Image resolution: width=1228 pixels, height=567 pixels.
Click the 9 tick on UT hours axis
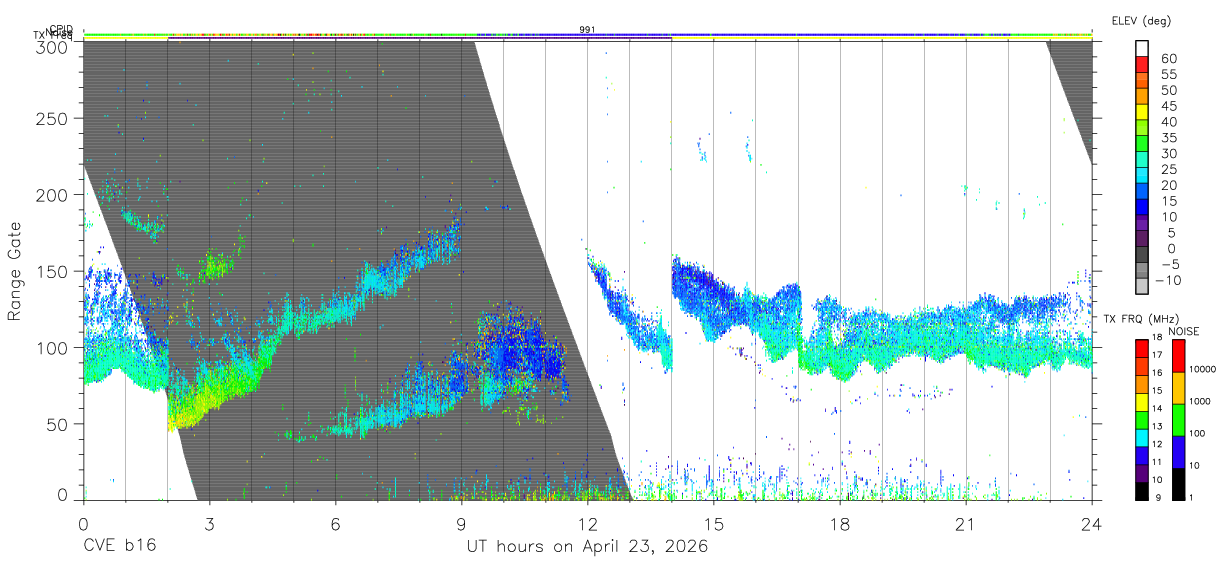tap(461, 524)
